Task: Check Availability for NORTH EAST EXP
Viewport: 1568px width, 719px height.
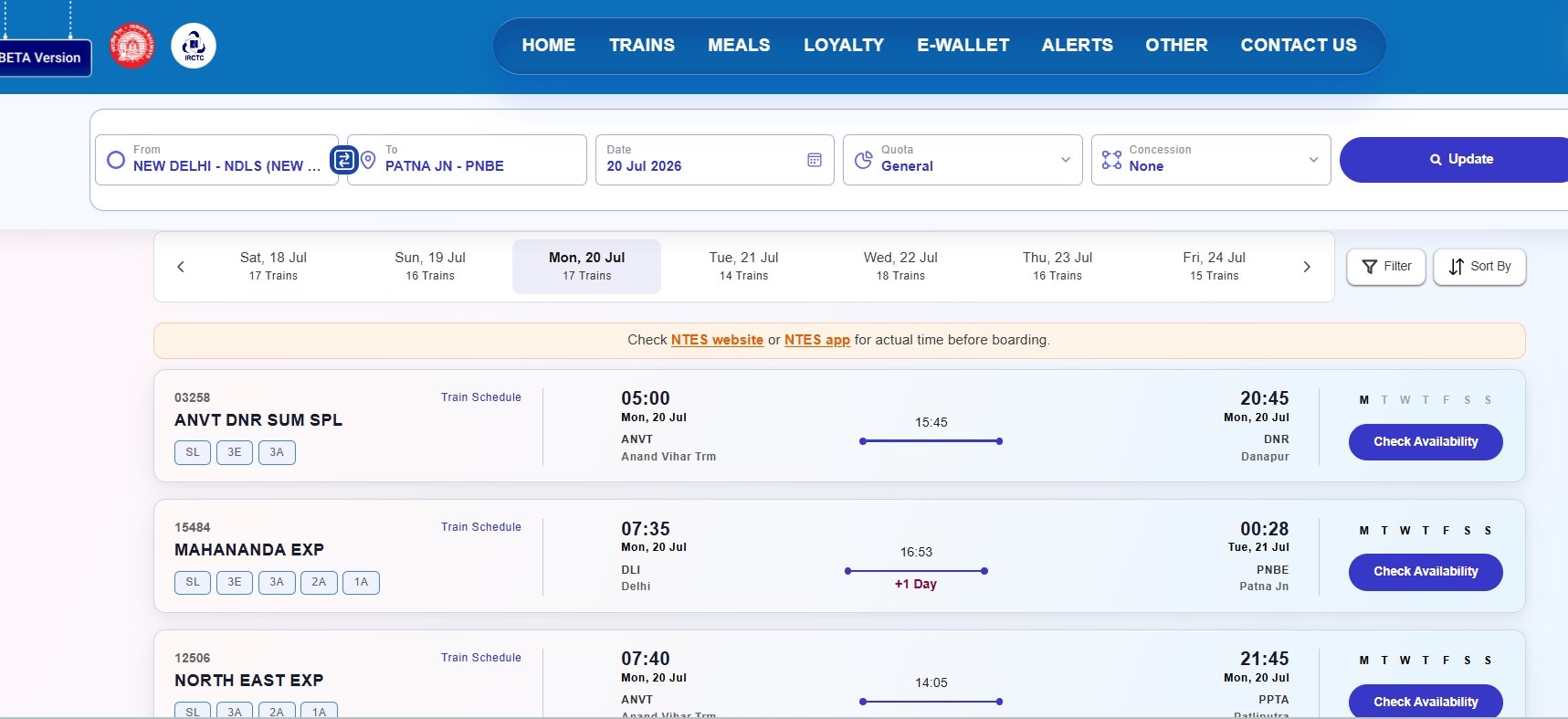Action: point(1426,702)
